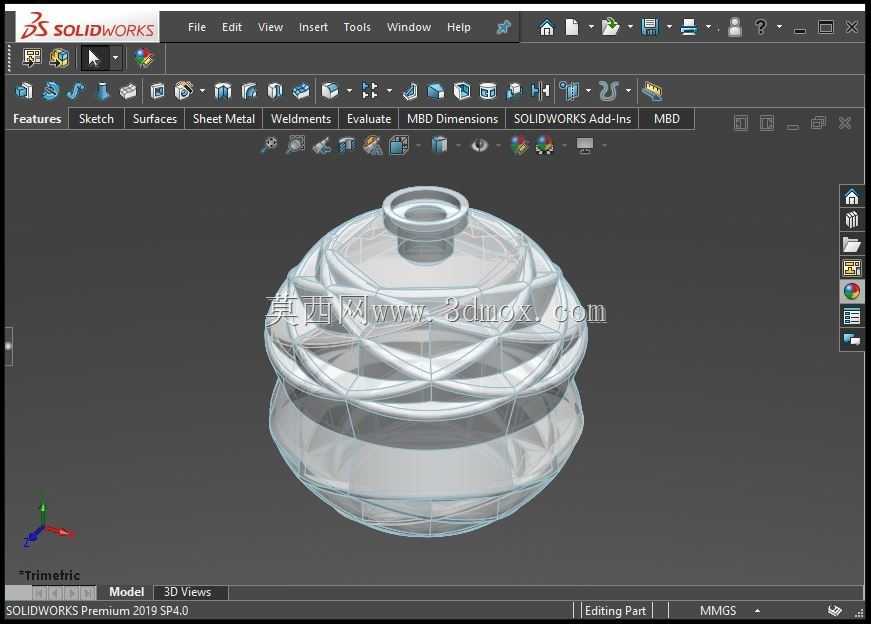
Task: Click the Help question mark button
Action: click(760, 27)
